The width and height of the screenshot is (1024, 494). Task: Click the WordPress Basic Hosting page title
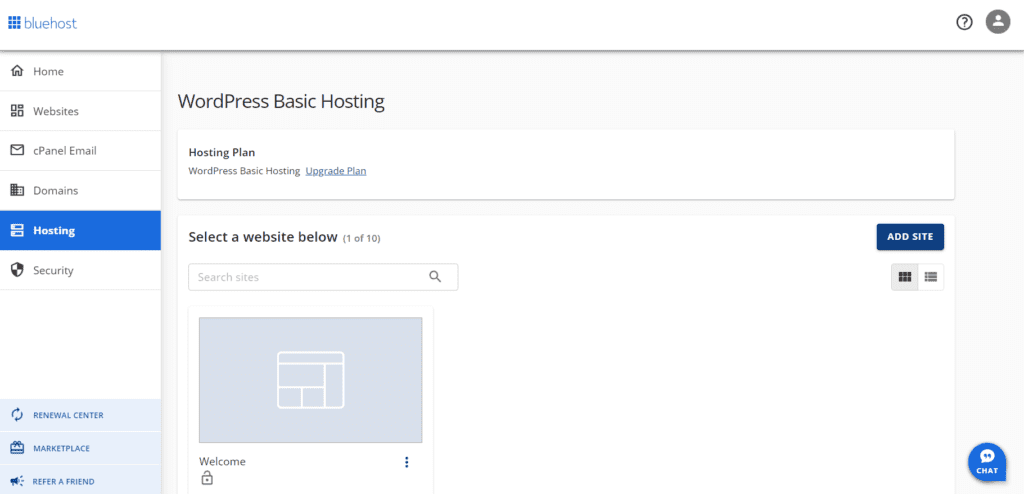pyautogui.click(x=281, y=102)
